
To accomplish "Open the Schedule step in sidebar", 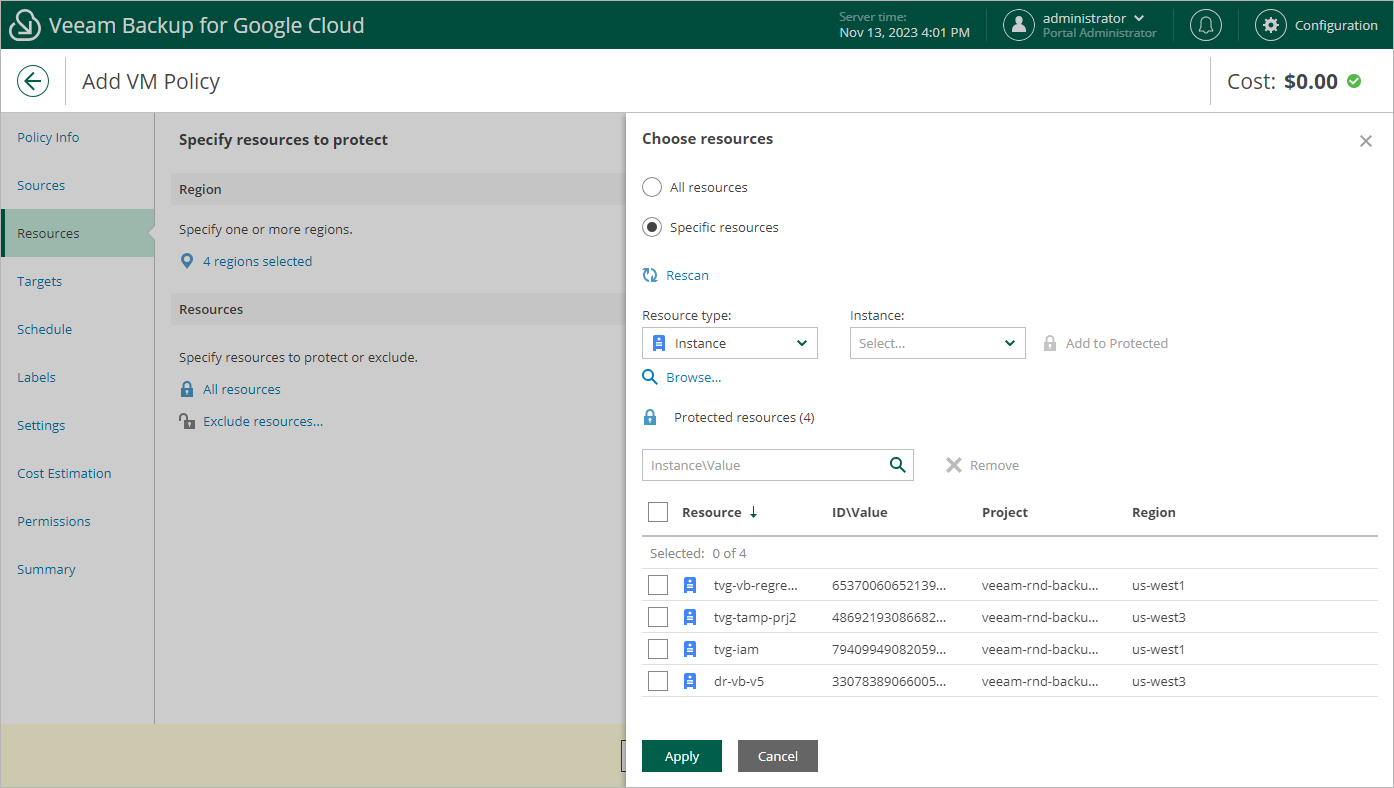I will click(45, 329).
